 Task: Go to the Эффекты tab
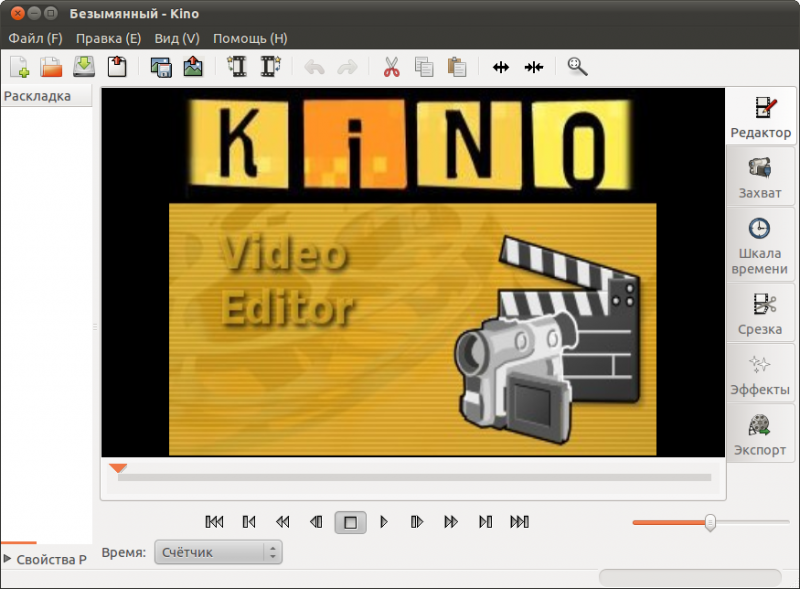tap(760, 373)
